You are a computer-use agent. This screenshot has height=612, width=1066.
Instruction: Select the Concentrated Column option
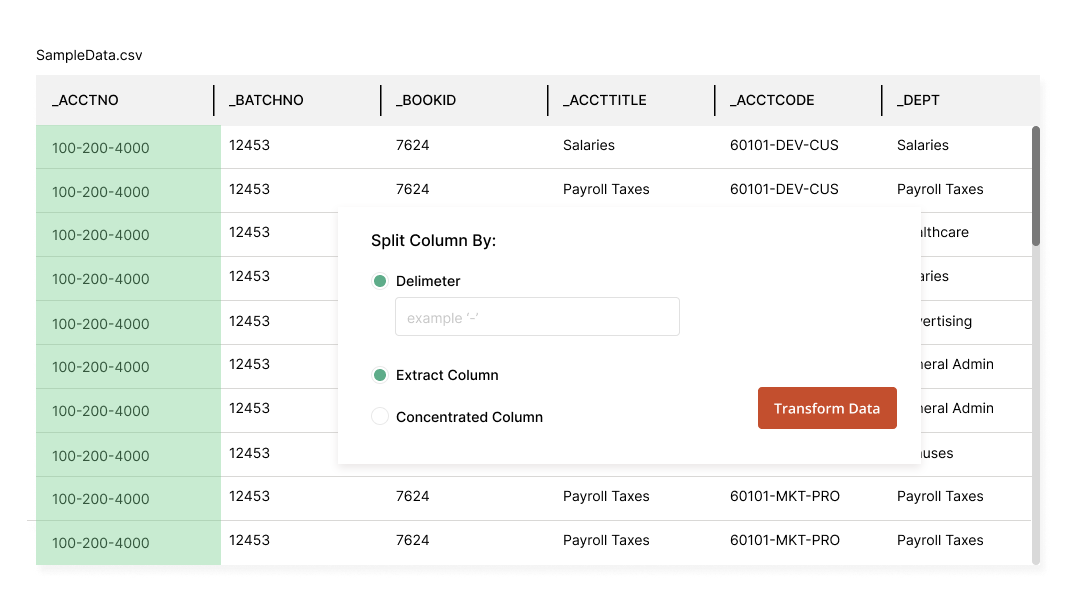coord(380,417)
